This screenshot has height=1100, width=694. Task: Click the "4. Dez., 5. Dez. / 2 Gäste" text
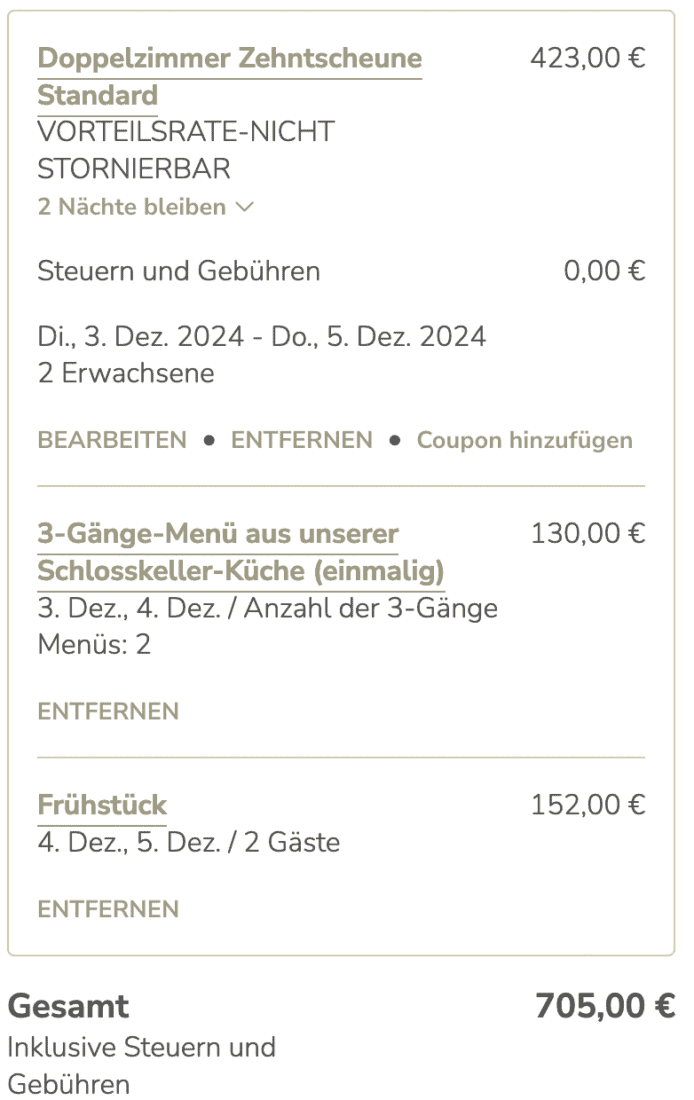click(188, 843)
